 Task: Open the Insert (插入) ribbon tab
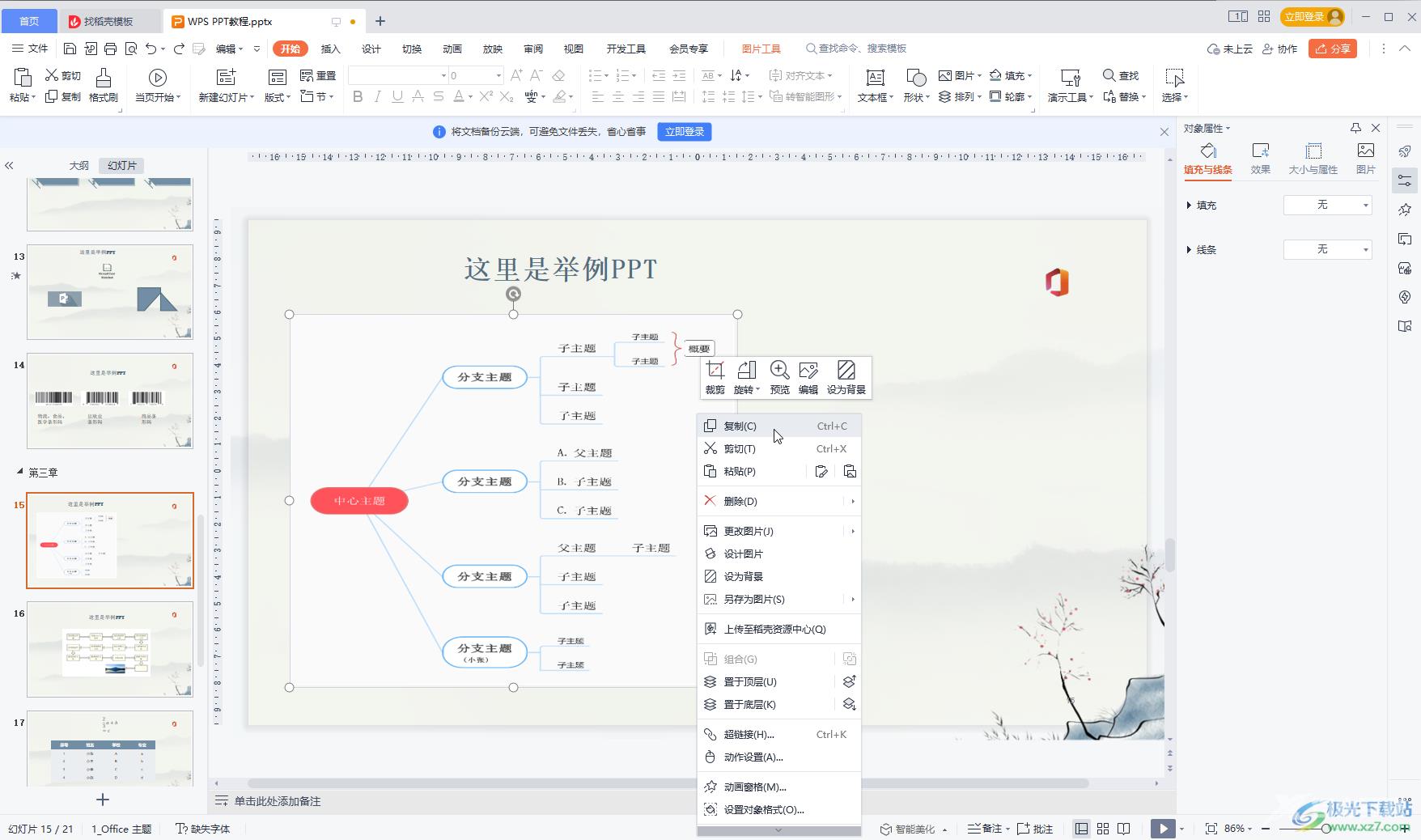click(331, 49)
